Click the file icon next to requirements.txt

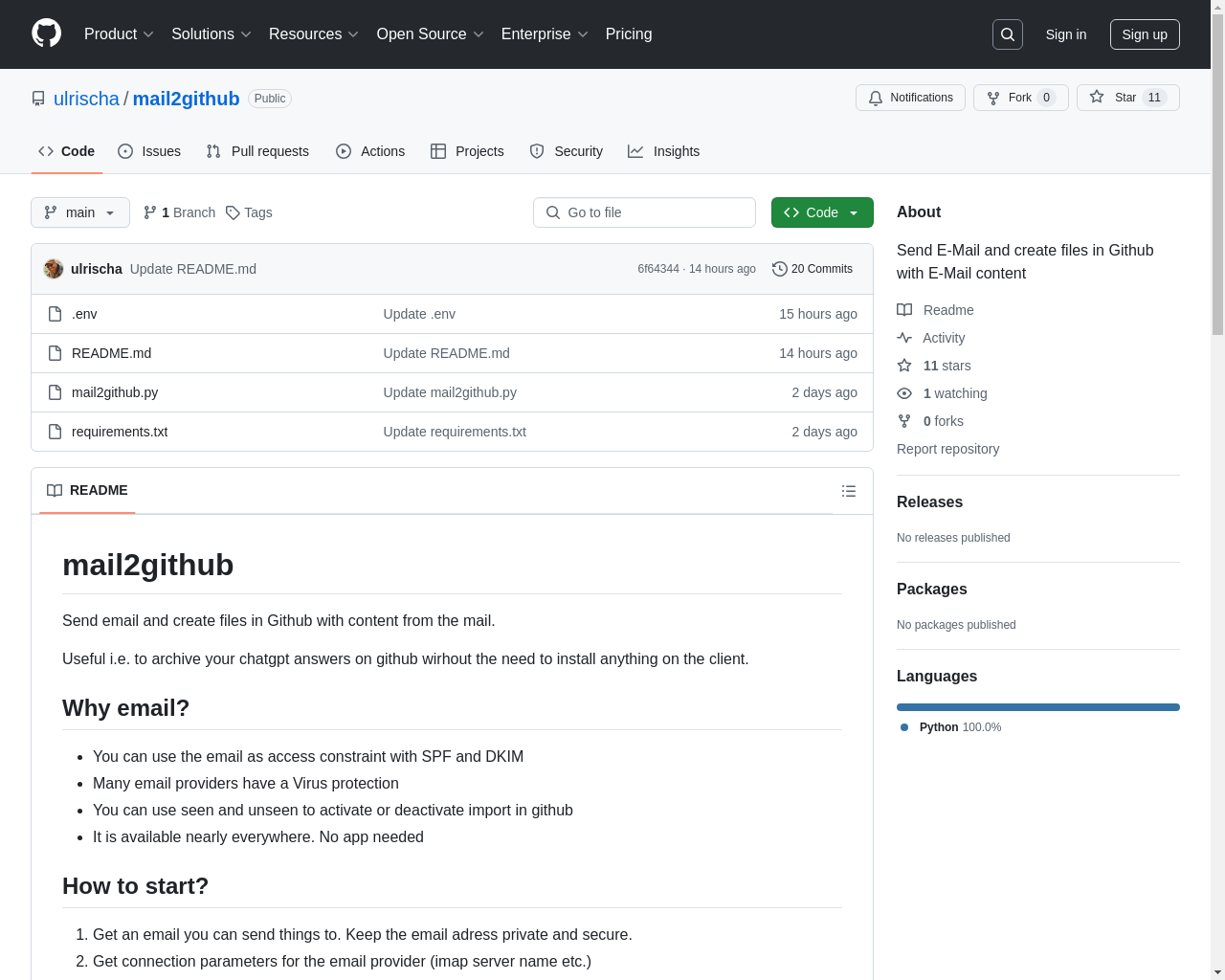56,432
